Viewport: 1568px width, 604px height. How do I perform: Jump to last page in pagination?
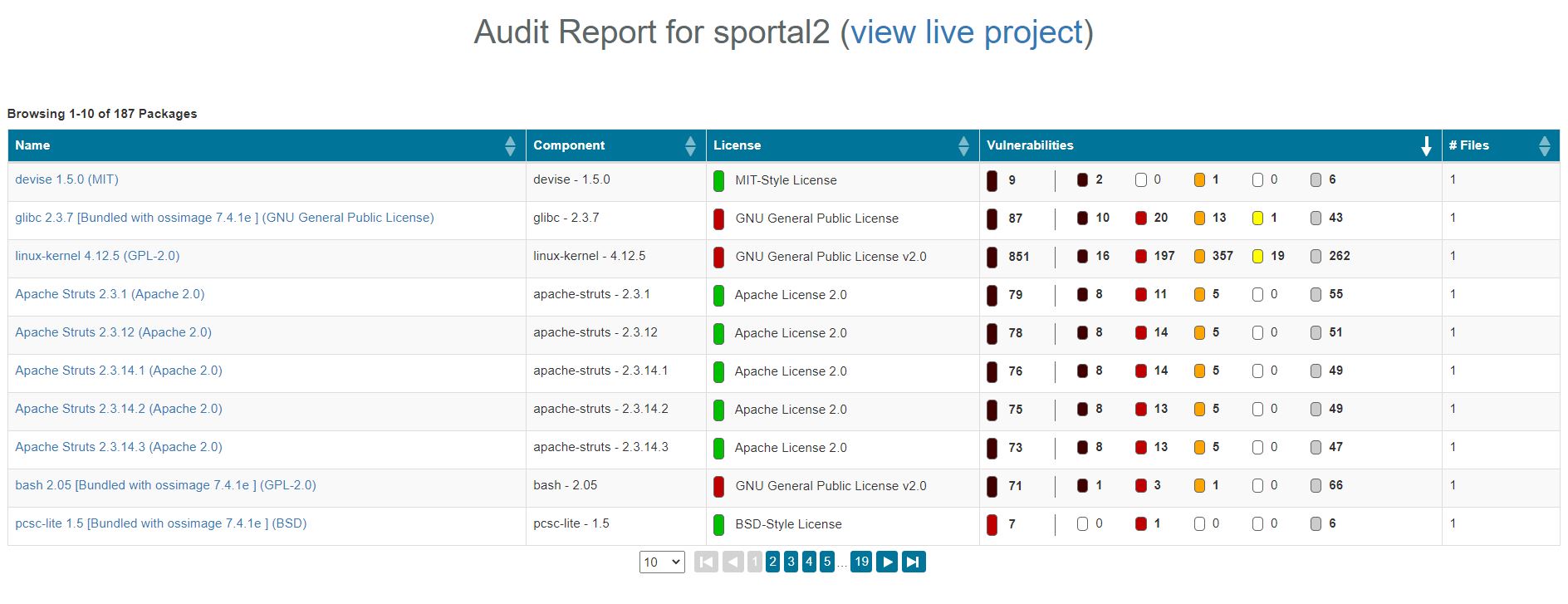(913, 562)
